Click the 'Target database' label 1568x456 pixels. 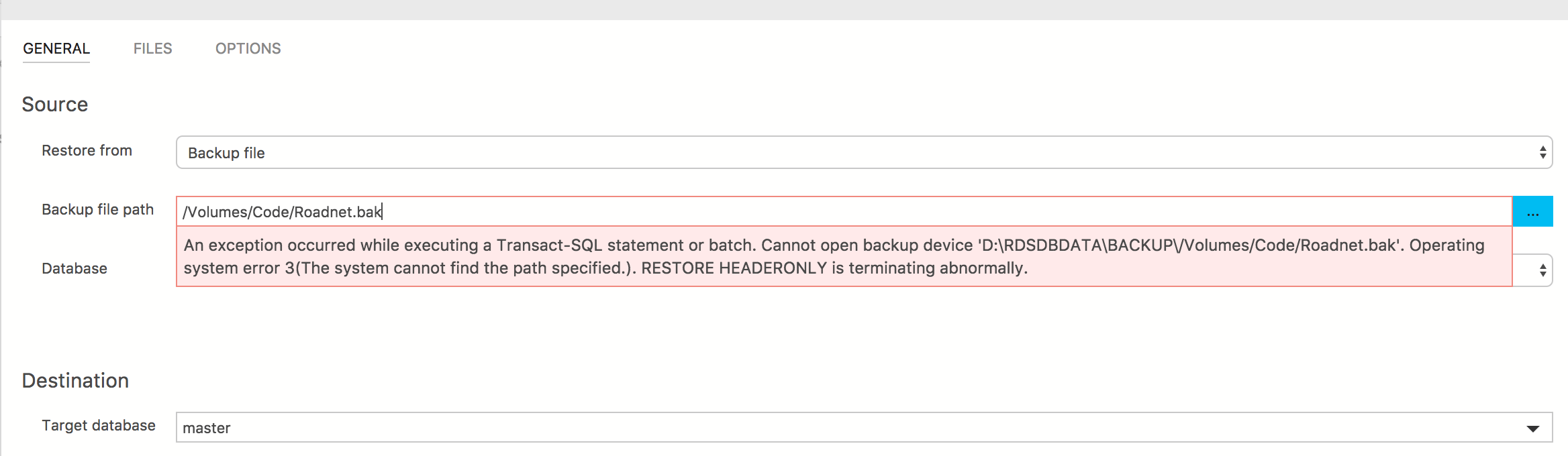[x=99, y=425]
